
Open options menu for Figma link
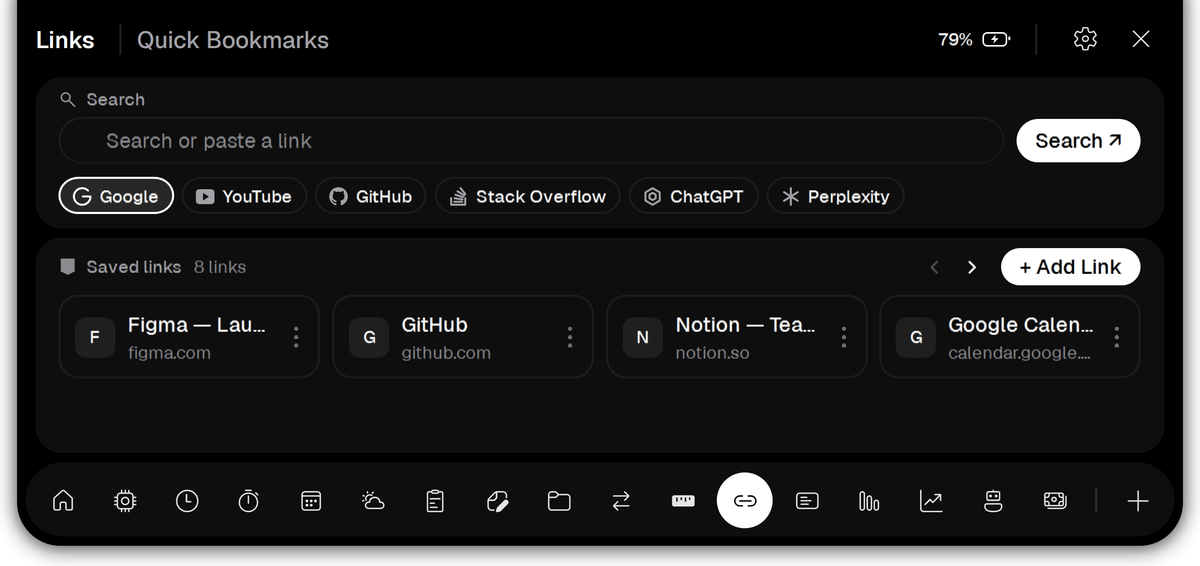[296, 337]
